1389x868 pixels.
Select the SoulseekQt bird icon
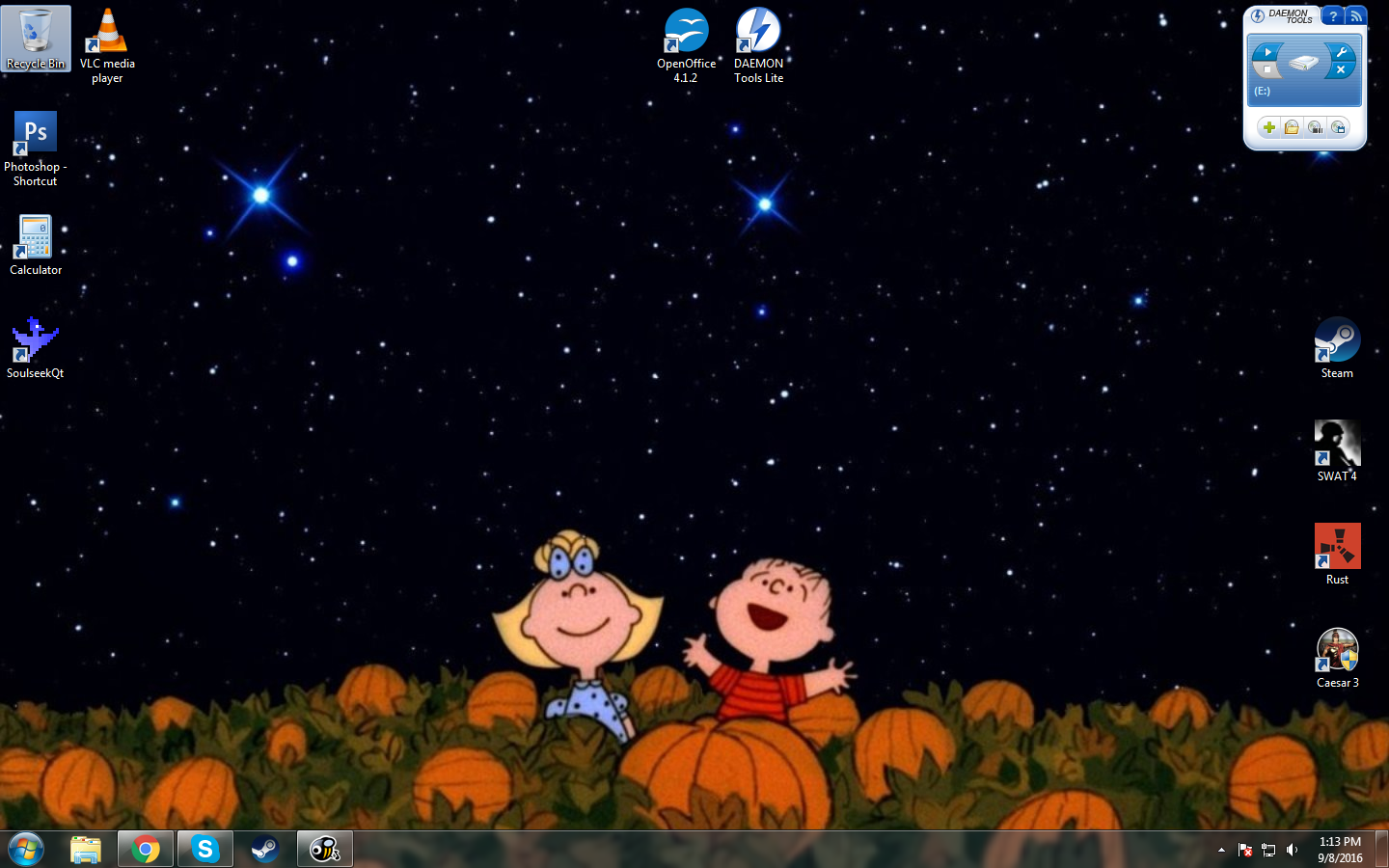36,348
